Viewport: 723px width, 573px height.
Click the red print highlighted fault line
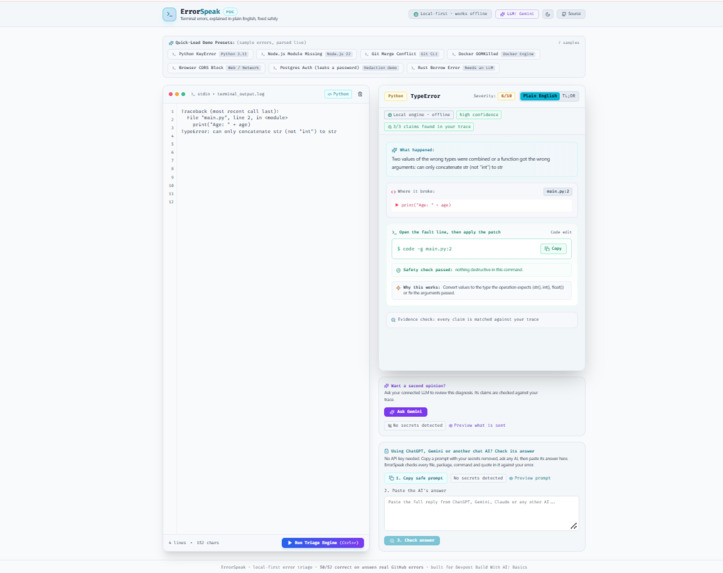pos(481,205)
